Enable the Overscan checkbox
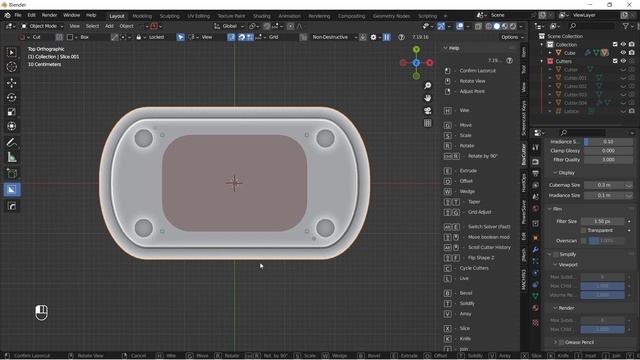The width and height of the screenshot is (640, 360). [x=584, y=241]
